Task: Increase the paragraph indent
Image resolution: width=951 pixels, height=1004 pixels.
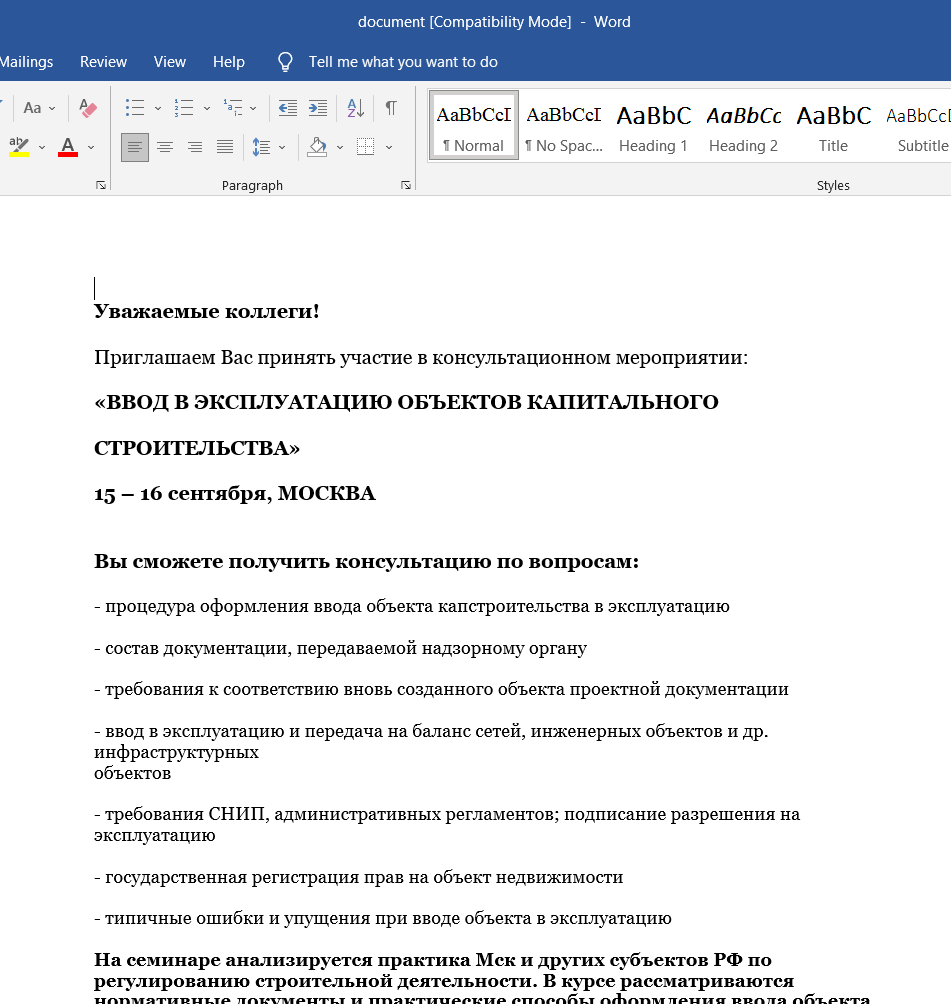Action: click(318, 108)
